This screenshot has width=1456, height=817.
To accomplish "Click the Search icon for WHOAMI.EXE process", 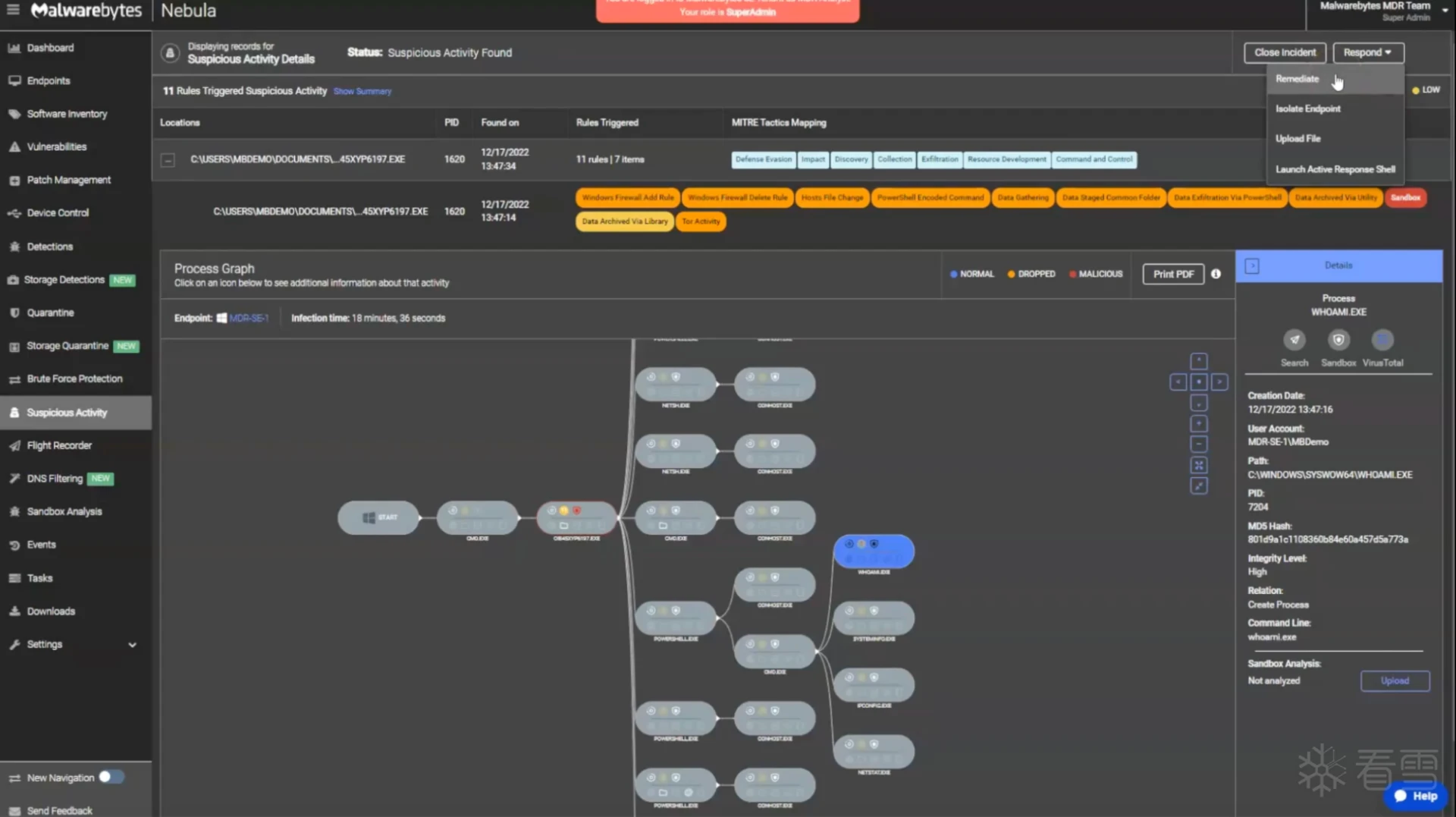I will tap(1294, 340).
